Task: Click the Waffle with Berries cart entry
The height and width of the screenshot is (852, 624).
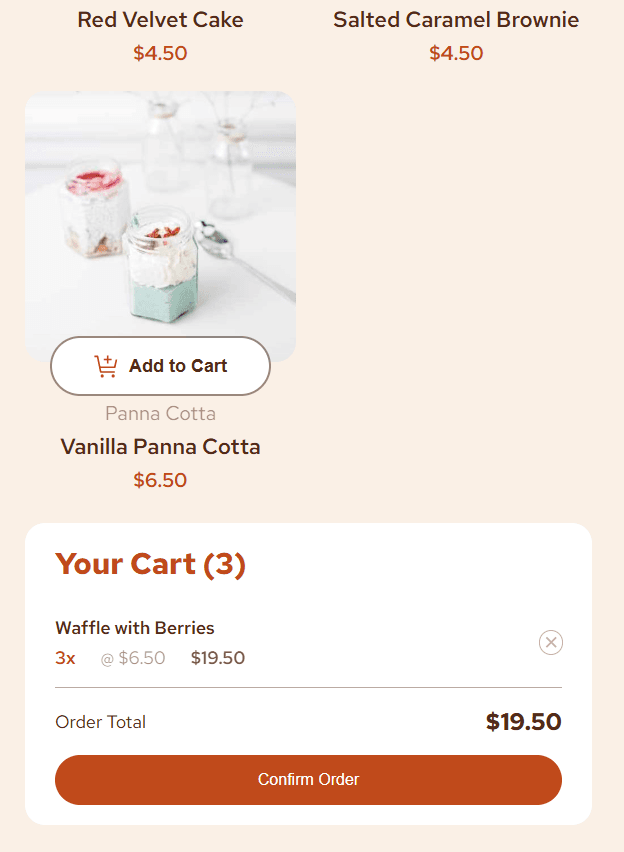Action: pyautogui.click(x=135, y=627)
